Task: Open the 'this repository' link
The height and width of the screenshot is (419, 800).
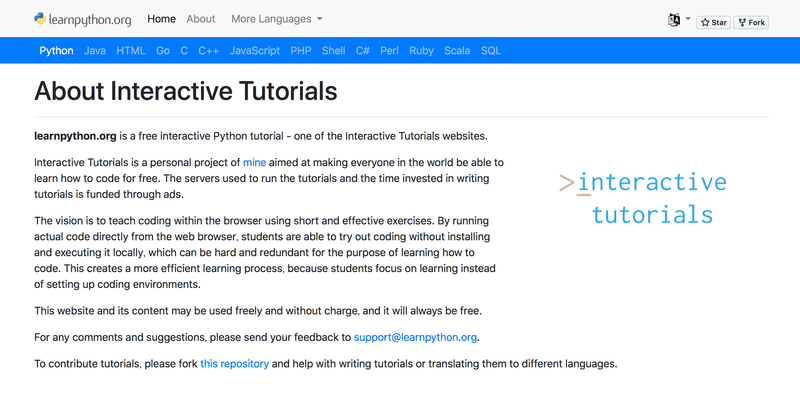Action: [x=234, y=364]
